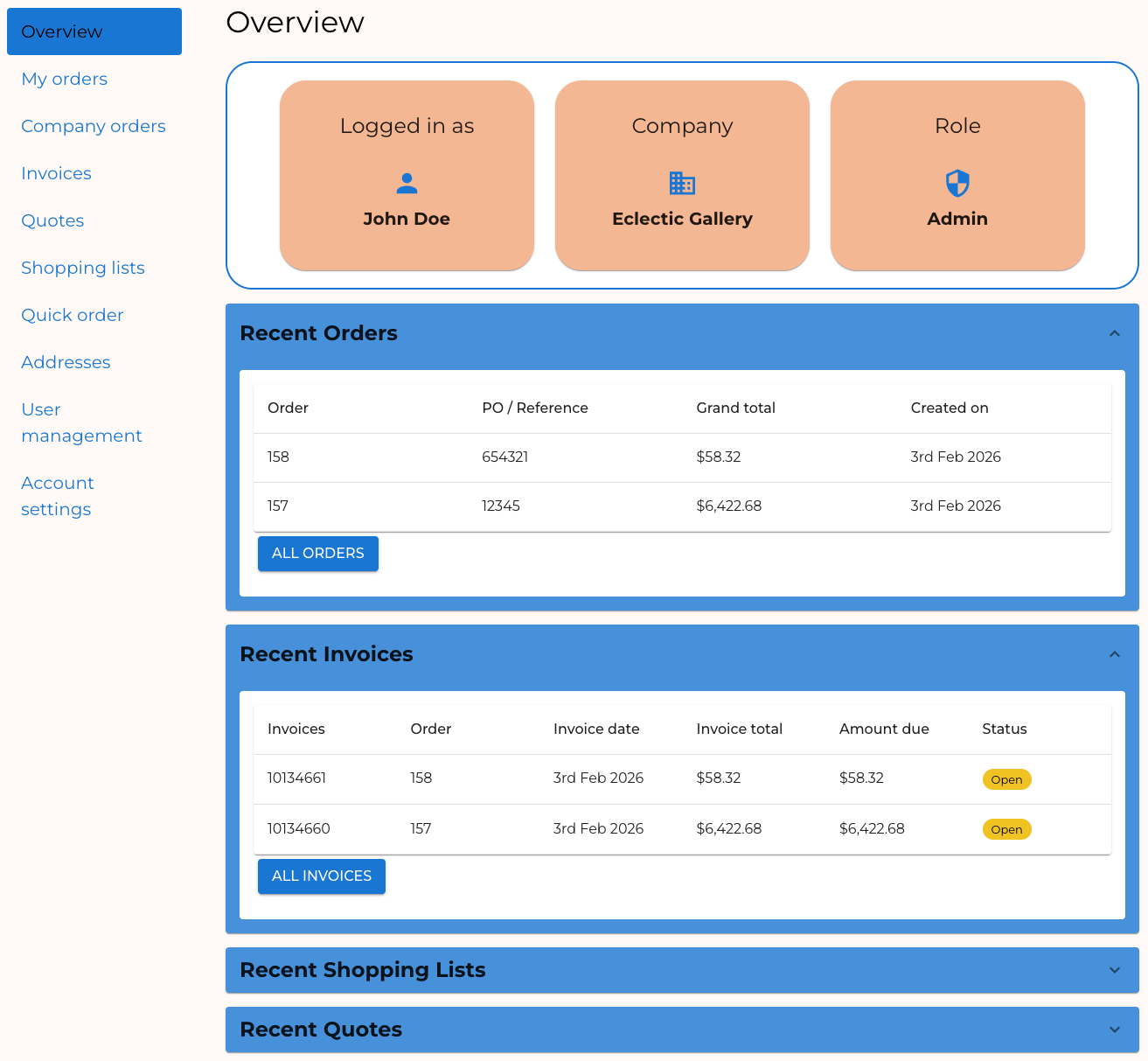
Task: Click the ALL ORDERS button
Action: (317, 554)
